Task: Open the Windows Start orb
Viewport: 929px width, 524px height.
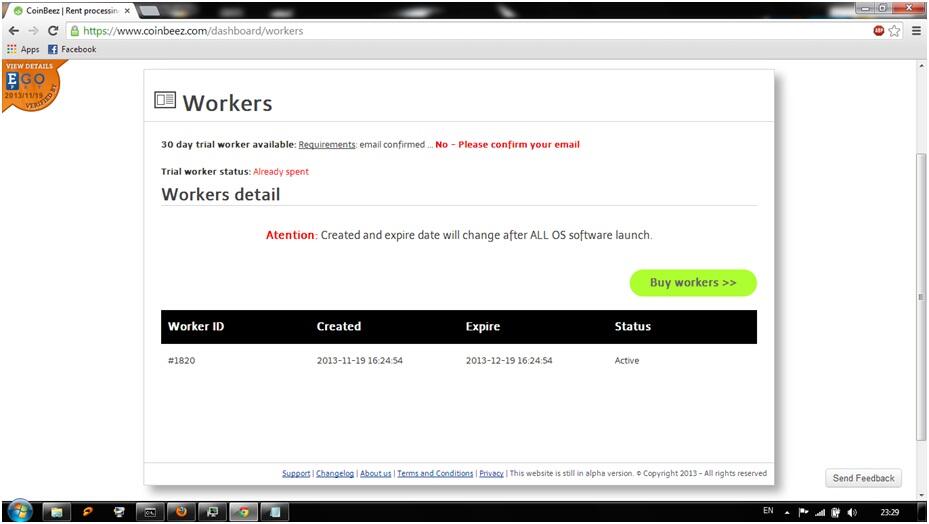Action: (20, 511)
